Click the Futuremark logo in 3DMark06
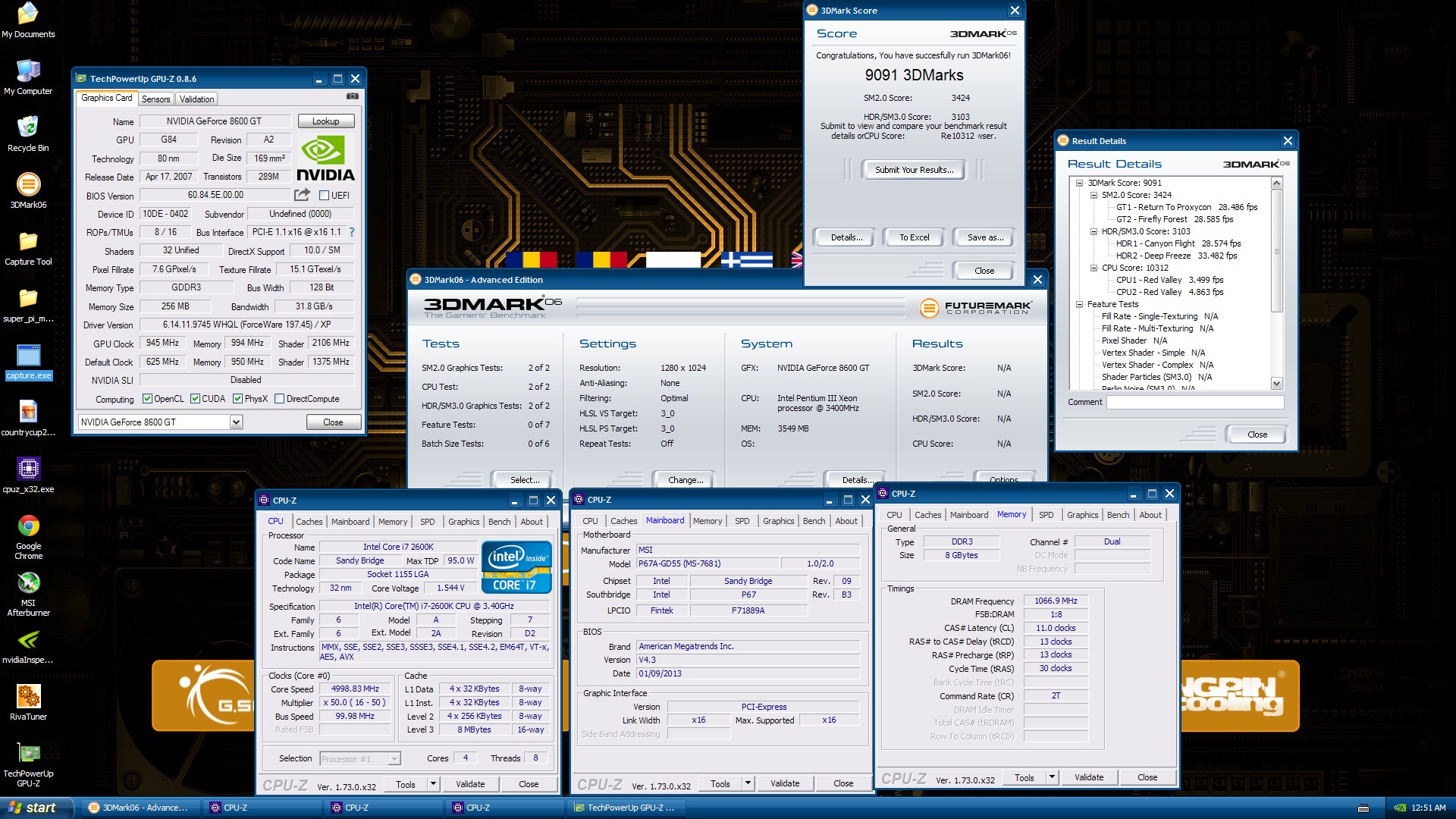The height and width of the screenshot is (819, 1456). [x=976, y=308]
